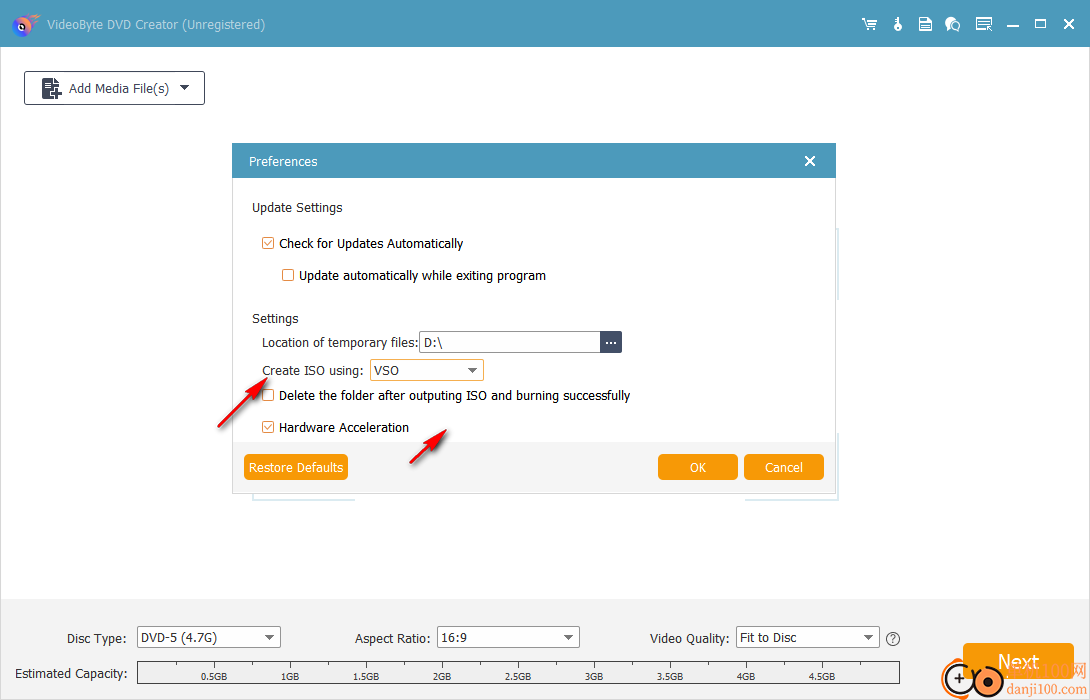The height and width of the screenshot is (700, 1090).
Task: Maximize the VideoByte DVD Creator window
Action: (x=1040, y=24)
